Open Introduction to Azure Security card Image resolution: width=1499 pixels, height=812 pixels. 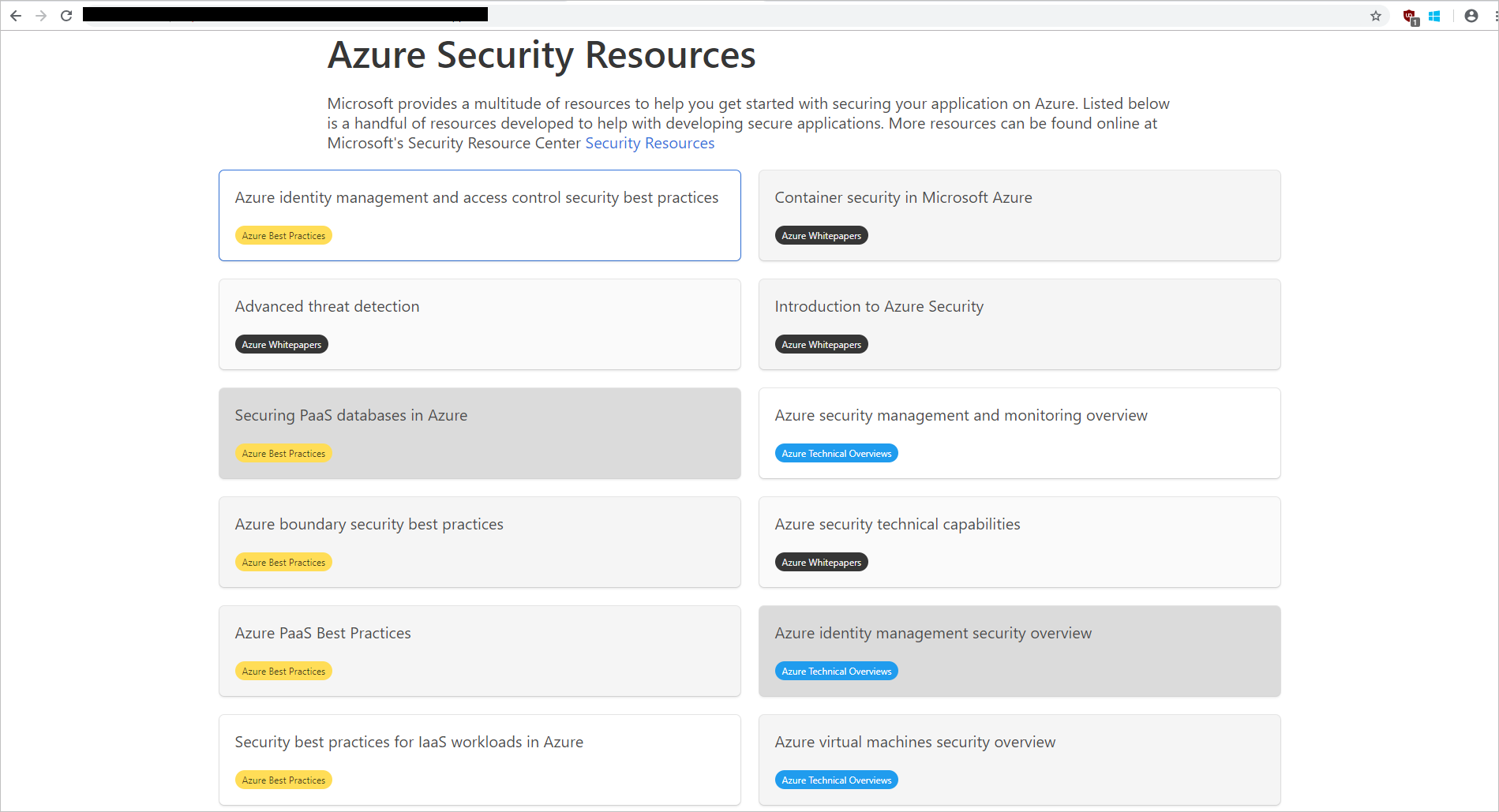pos(1020,324)
